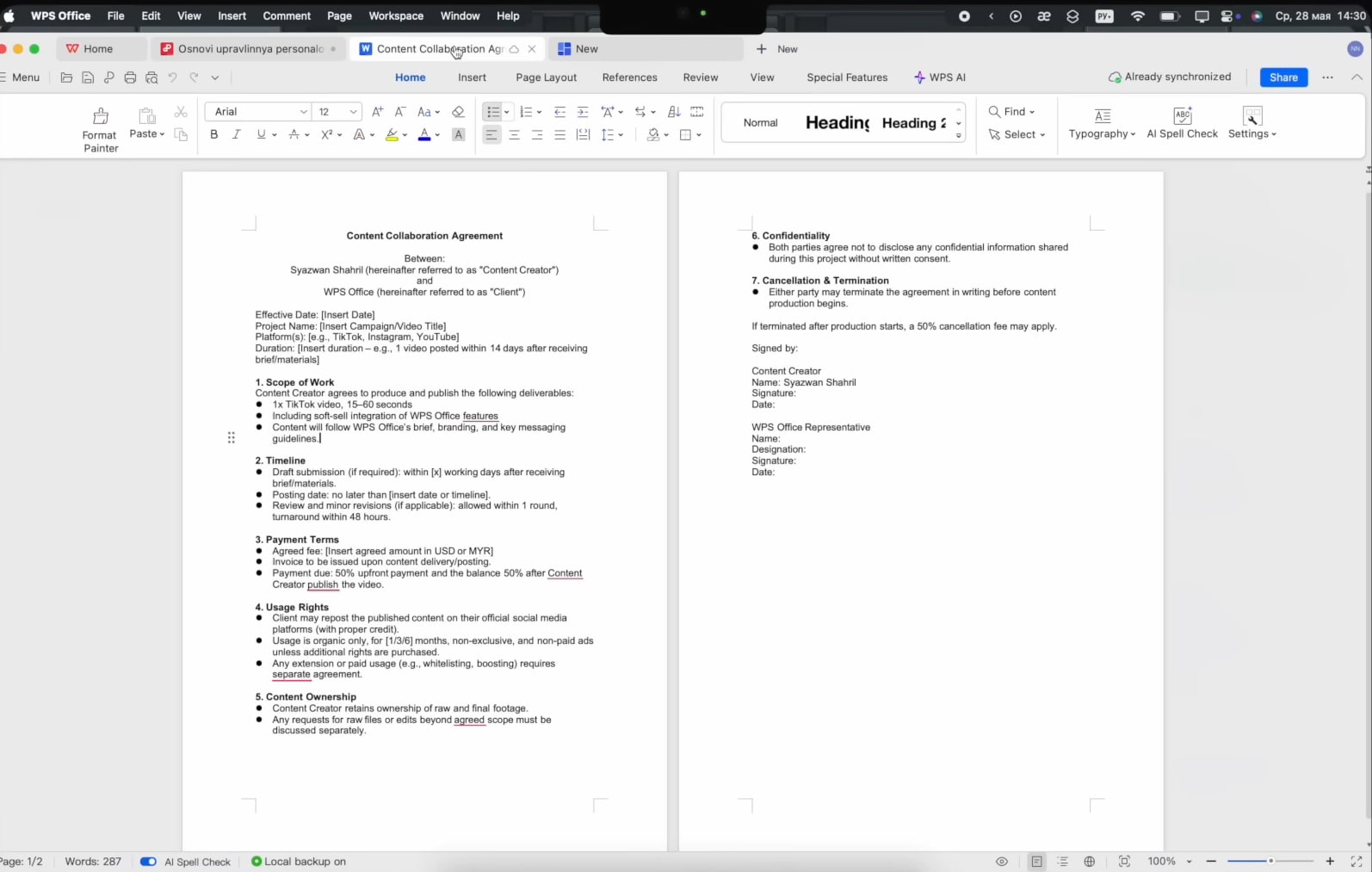Open the zoom percentage dropdown
This screenshot has height=872, width=1372.
(x=1190, y=861)
